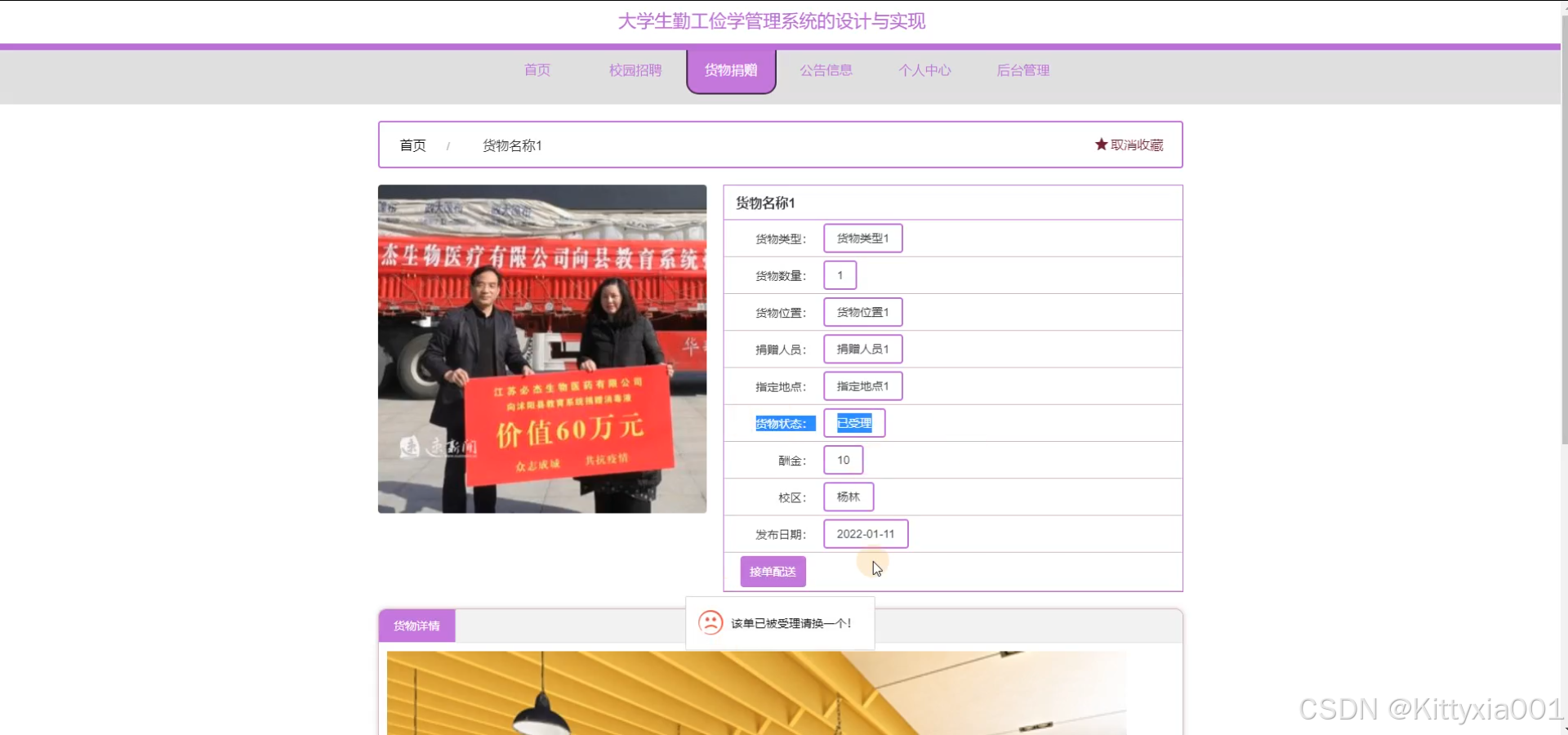Go to the 公告信息 tab
The image size is (1568, 735).
pos(826,70)
